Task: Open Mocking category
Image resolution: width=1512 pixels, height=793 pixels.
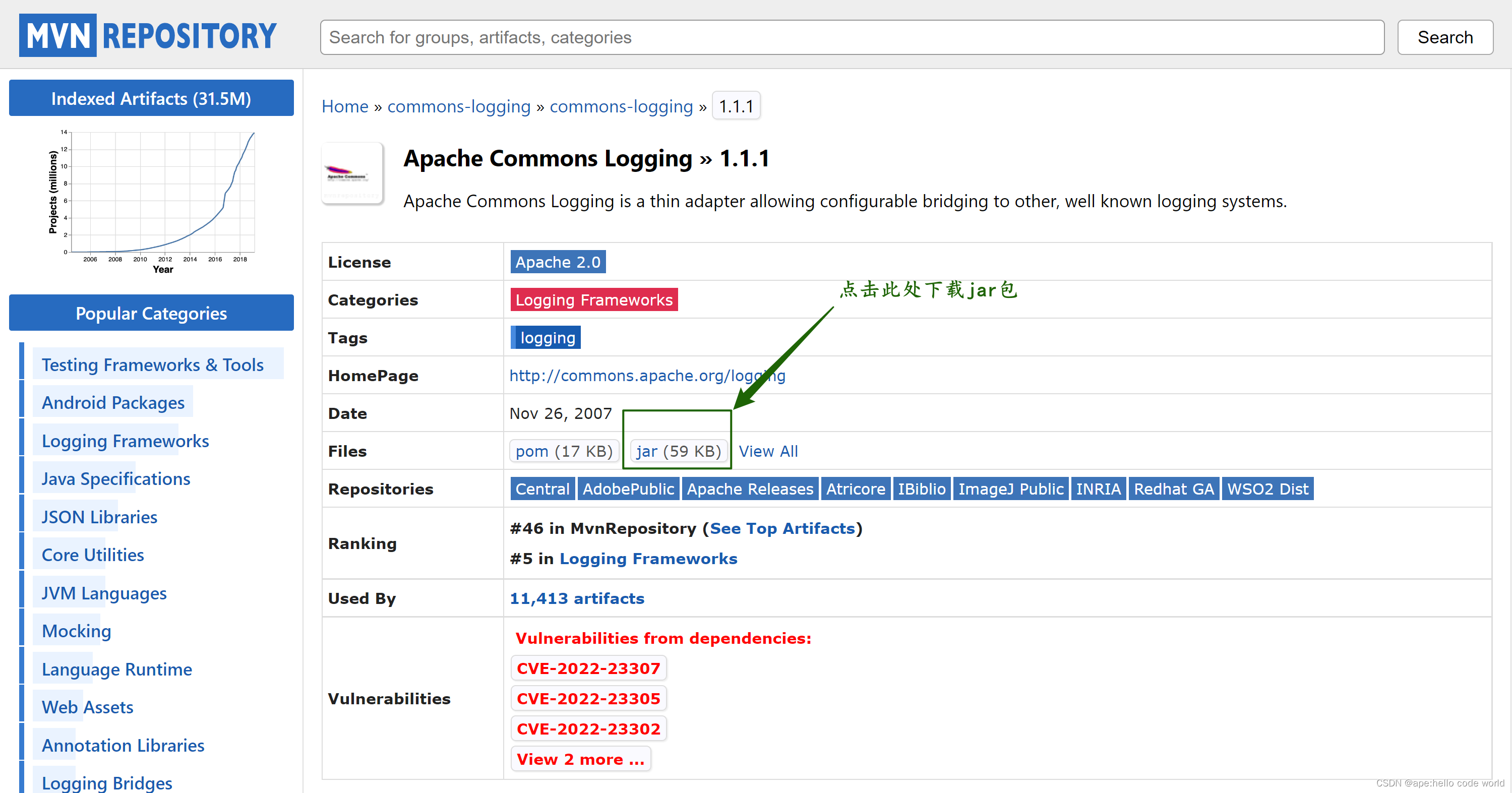Action: (x=76, y=631)
